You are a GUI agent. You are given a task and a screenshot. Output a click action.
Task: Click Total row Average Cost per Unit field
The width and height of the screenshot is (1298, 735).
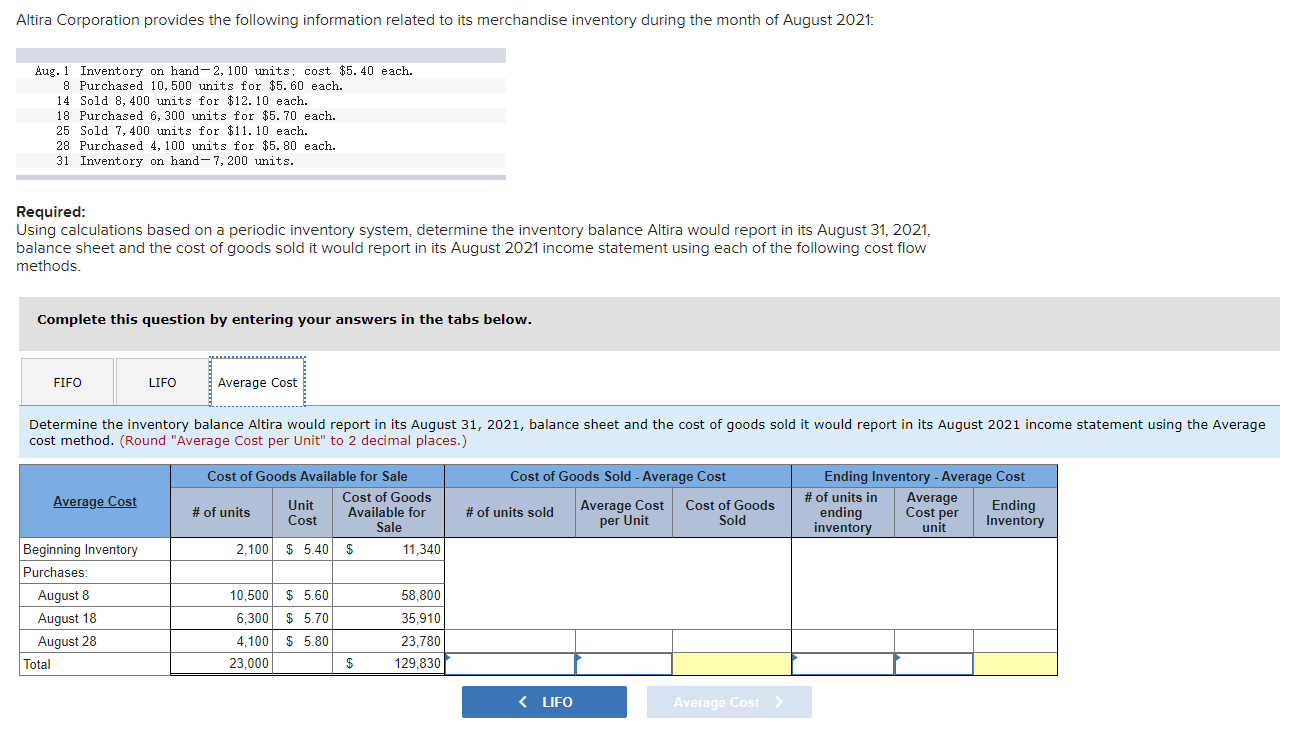click(x=624, y=664)
